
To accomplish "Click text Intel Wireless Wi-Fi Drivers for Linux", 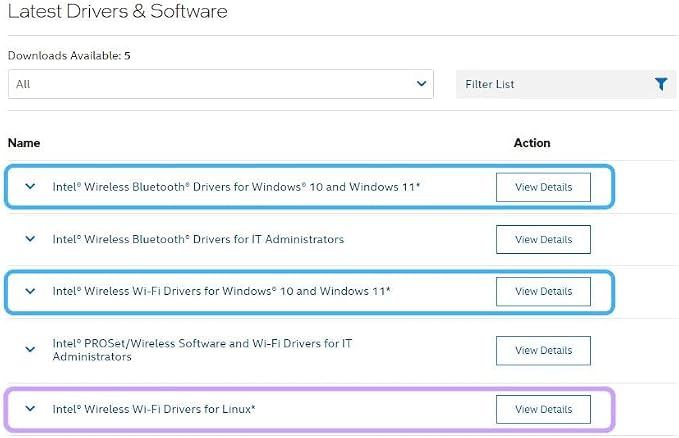I will tap(154, 409).
